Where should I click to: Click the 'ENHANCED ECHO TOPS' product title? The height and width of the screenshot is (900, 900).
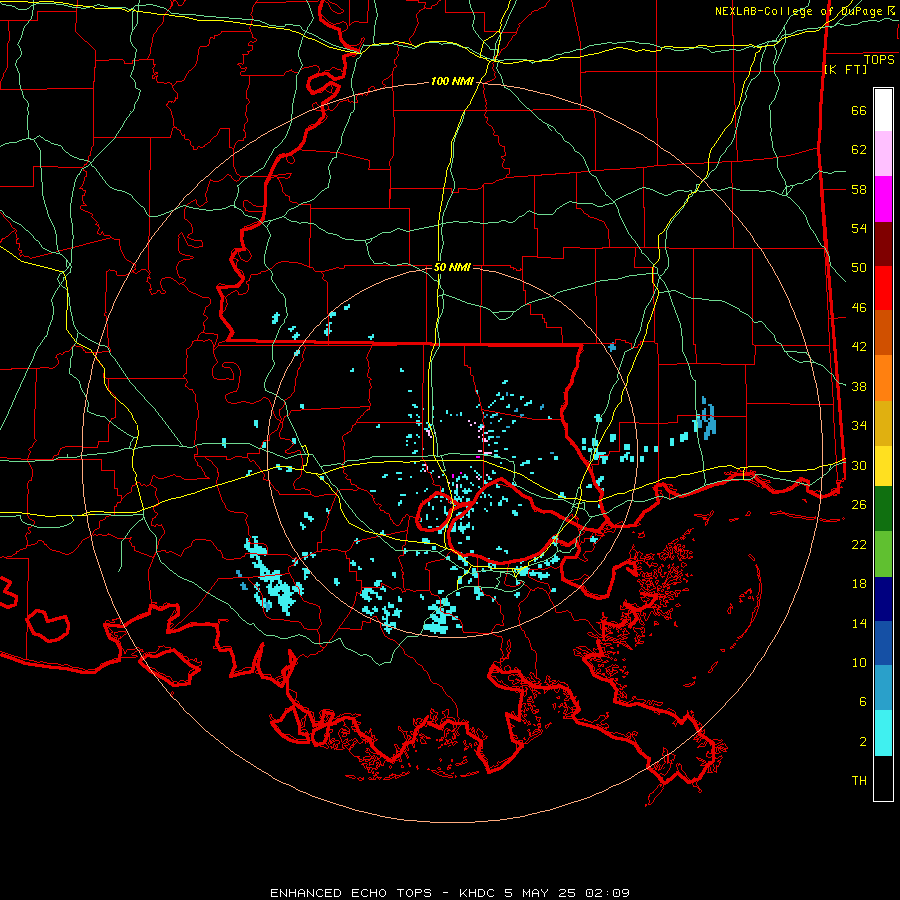pos(351,893)
